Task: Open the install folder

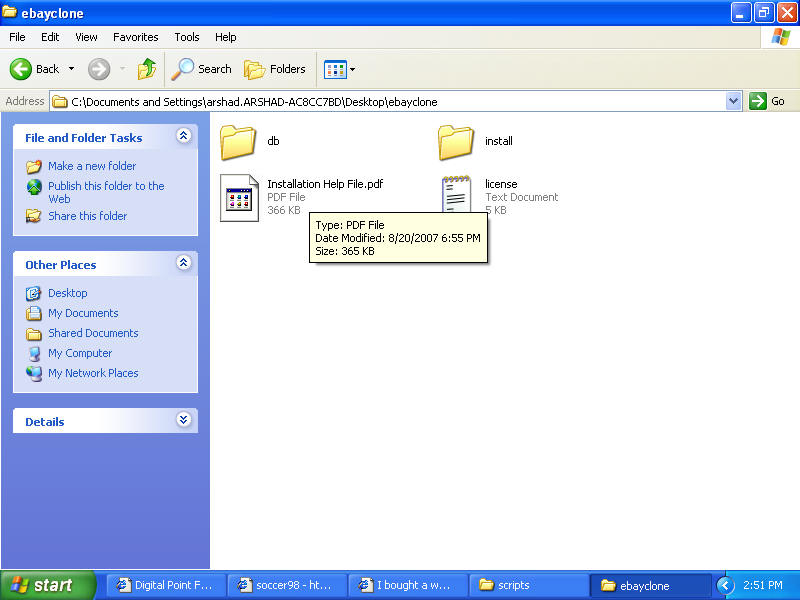Action: tap(456, 142)
